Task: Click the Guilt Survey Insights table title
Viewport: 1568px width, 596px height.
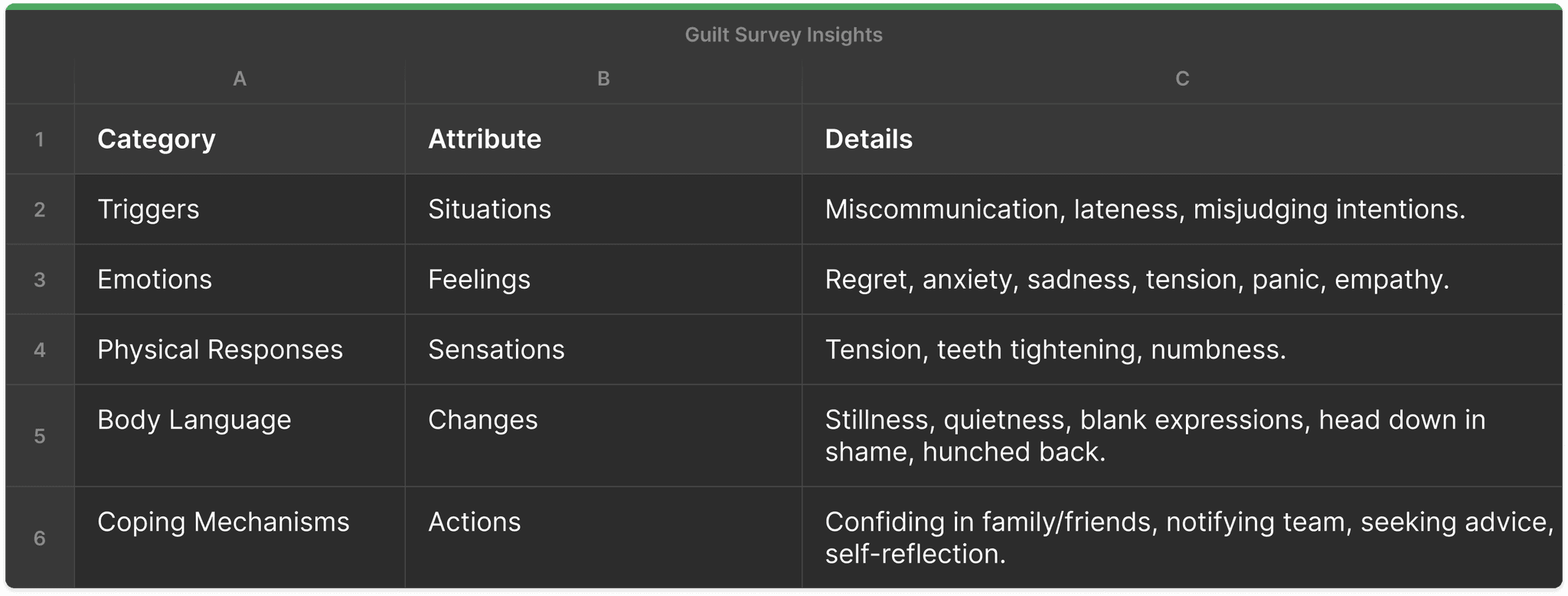Action: pos(783,35)
